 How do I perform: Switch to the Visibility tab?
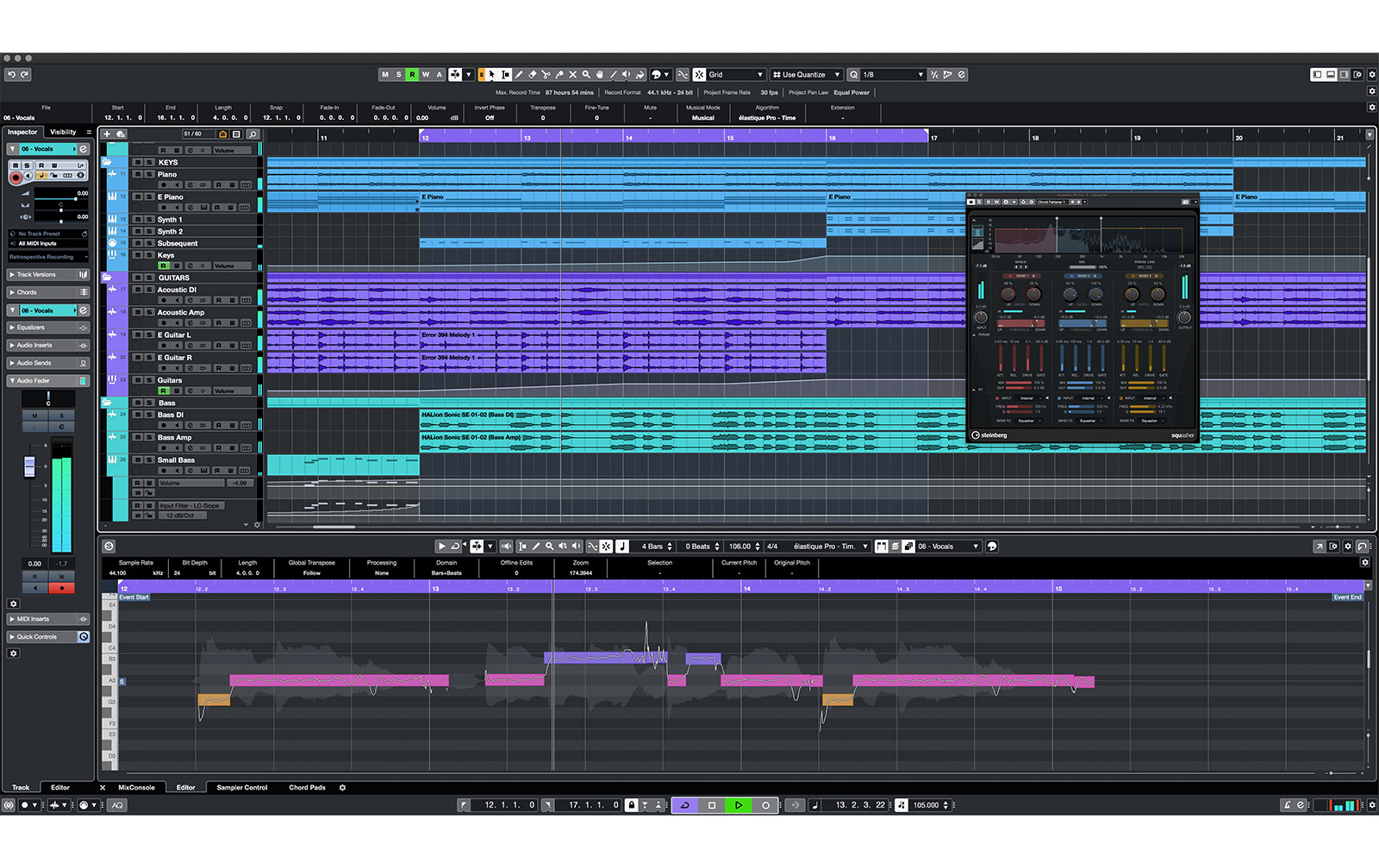pyautogui.click(x=63, y=132)
